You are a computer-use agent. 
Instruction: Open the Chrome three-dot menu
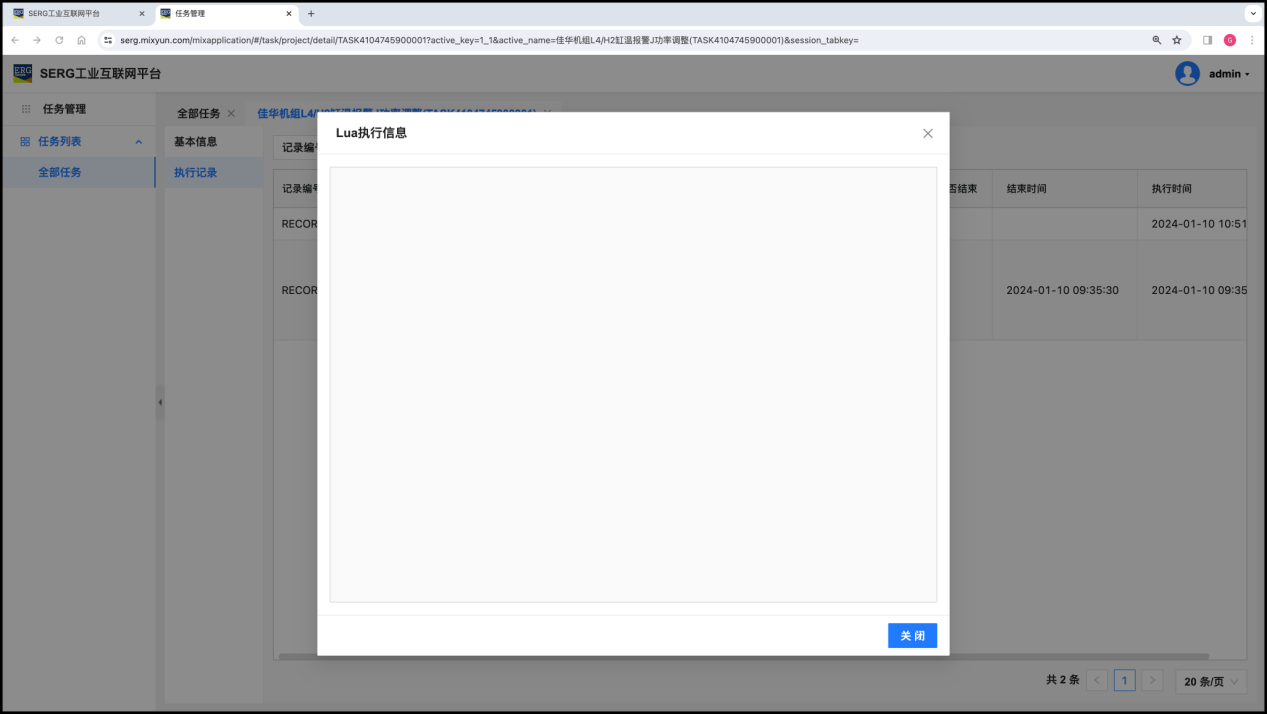1252,40
